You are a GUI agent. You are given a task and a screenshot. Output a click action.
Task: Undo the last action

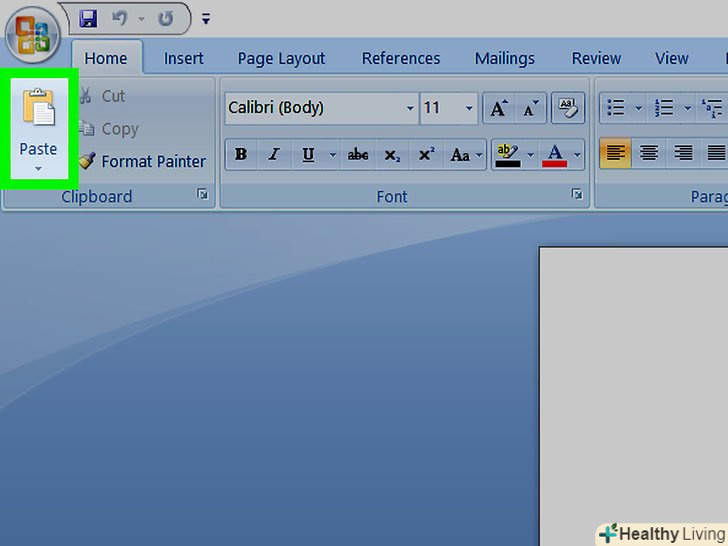coord(120,19)
